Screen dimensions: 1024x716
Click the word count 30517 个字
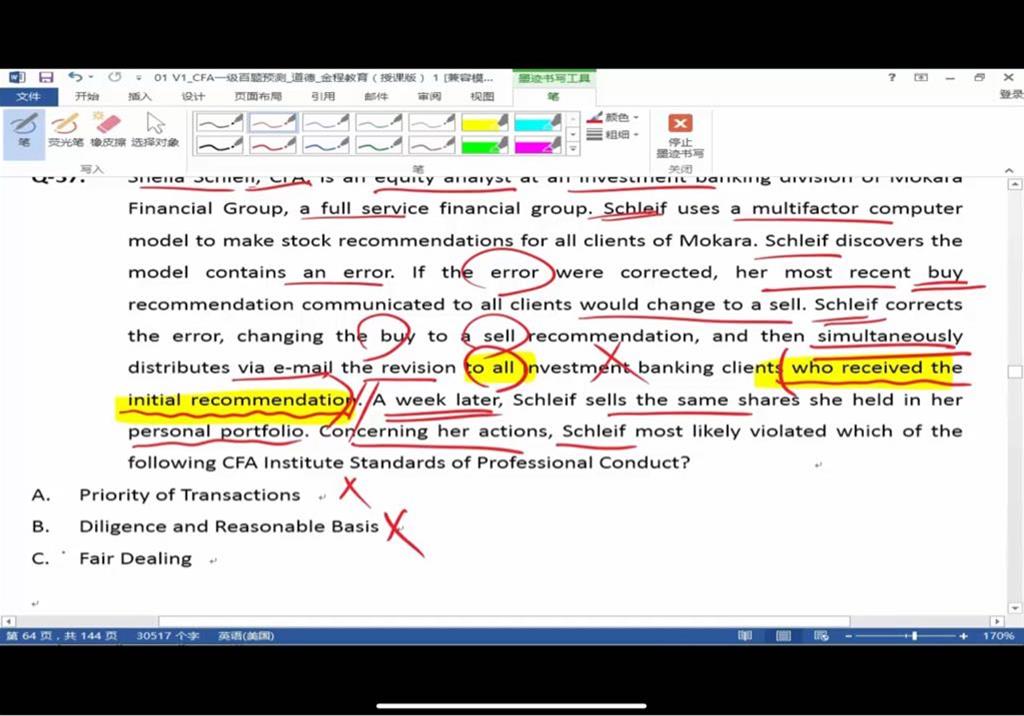[167, 636]
